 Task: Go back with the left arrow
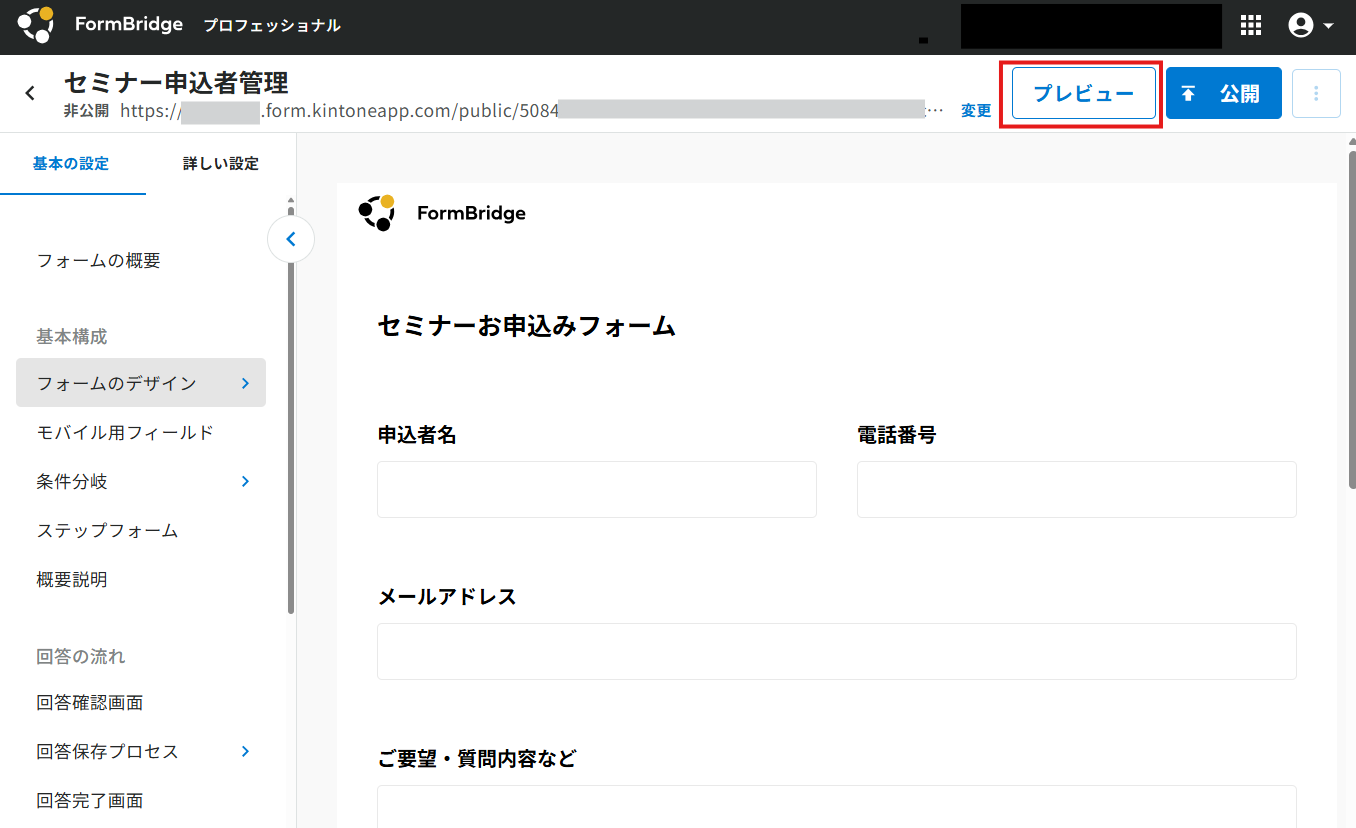(30, 93)
